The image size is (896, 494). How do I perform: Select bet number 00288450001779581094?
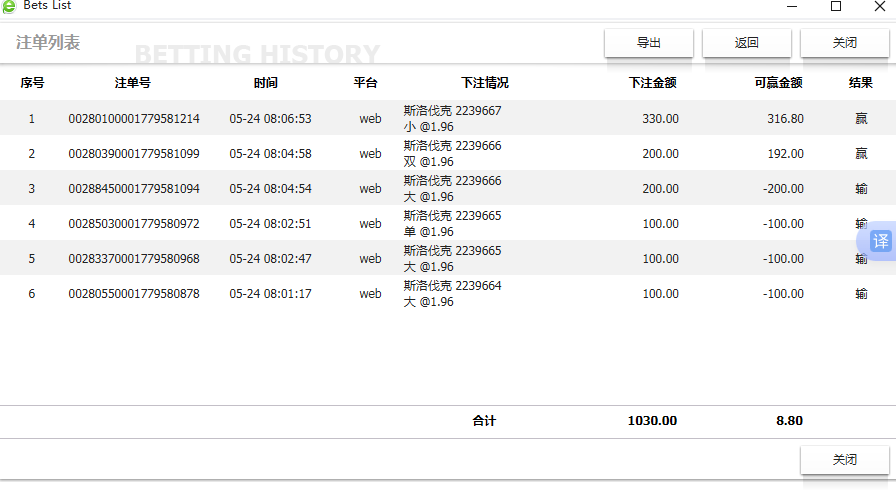point(134,189)
